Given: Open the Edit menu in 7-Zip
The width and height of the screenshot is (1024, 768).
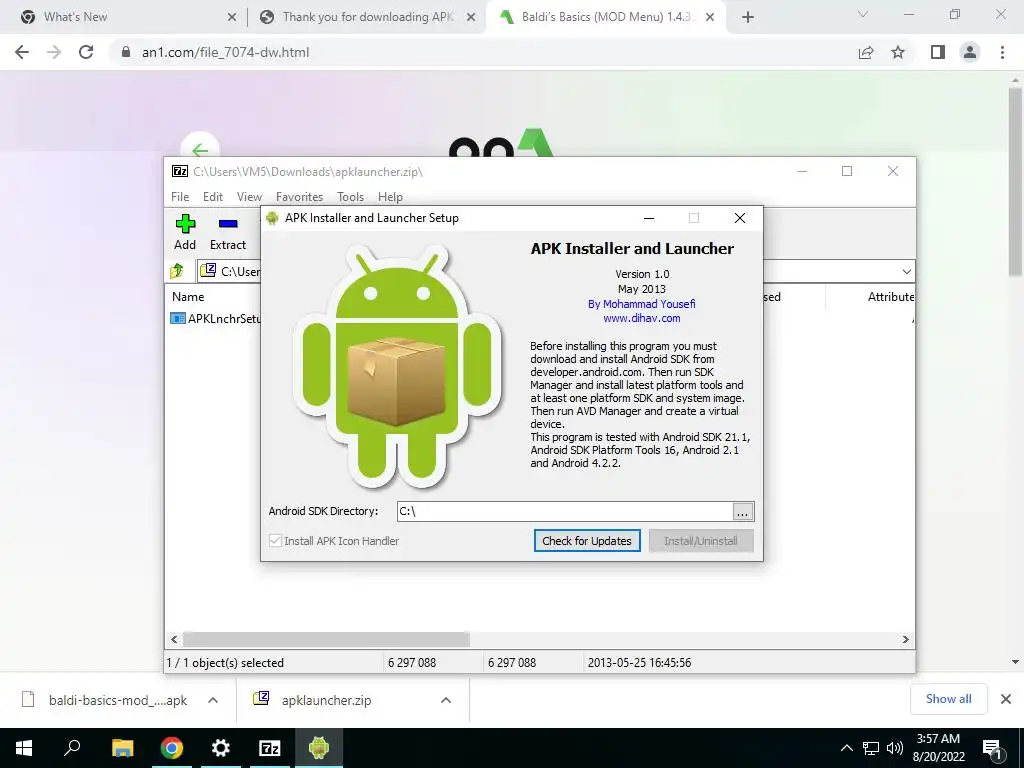Looking at the screenshot, I should click(212, 197).
